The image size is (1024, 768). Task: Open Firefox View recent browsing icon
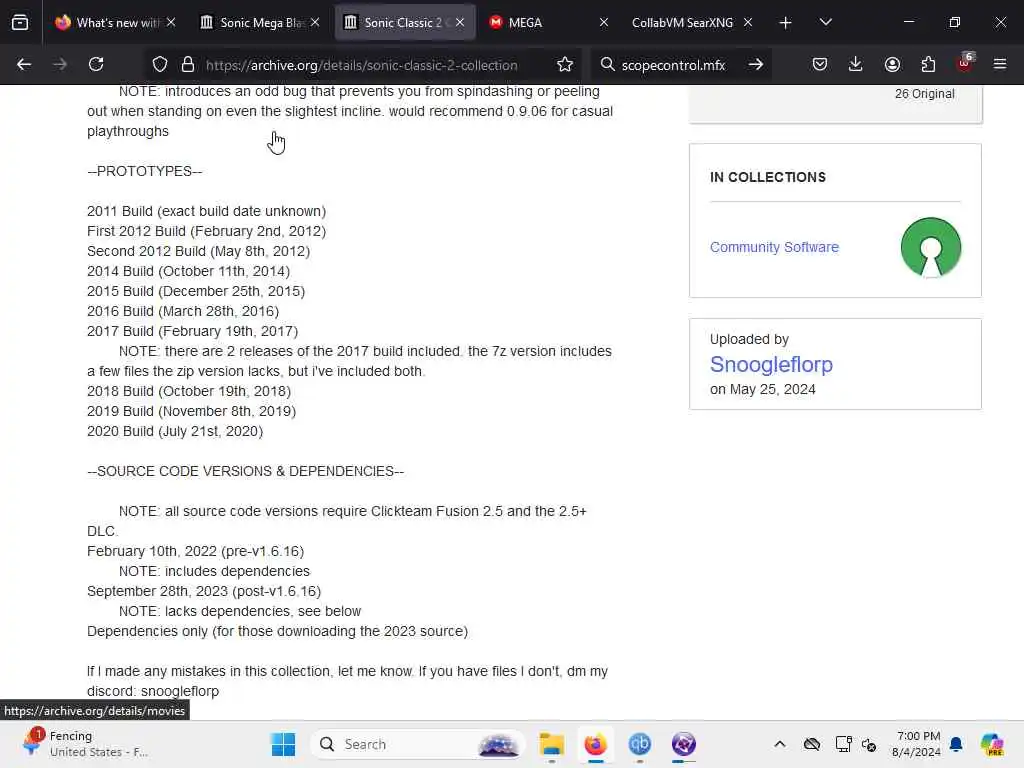coord(20,23)
